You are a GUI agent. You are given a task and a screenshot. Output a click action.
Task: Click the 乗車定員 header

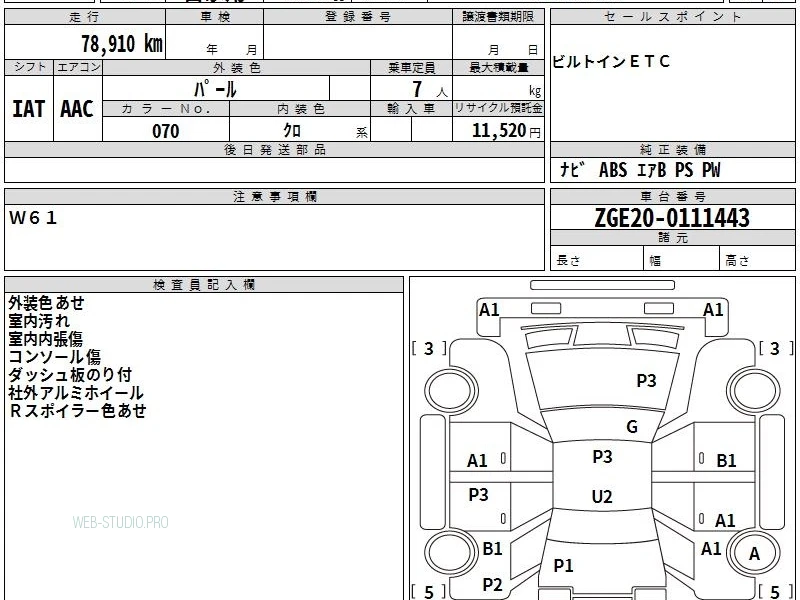tap(411, 67)
